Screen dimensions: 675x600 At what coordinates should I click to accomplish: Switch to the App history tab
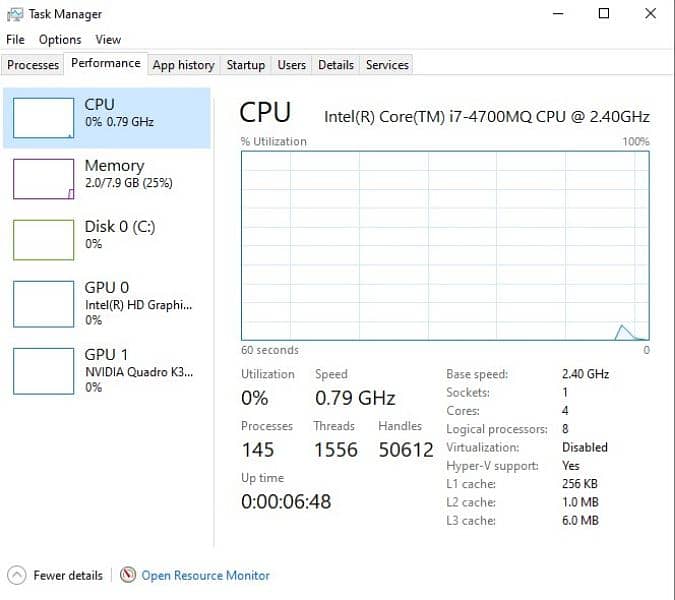(183, 65)
